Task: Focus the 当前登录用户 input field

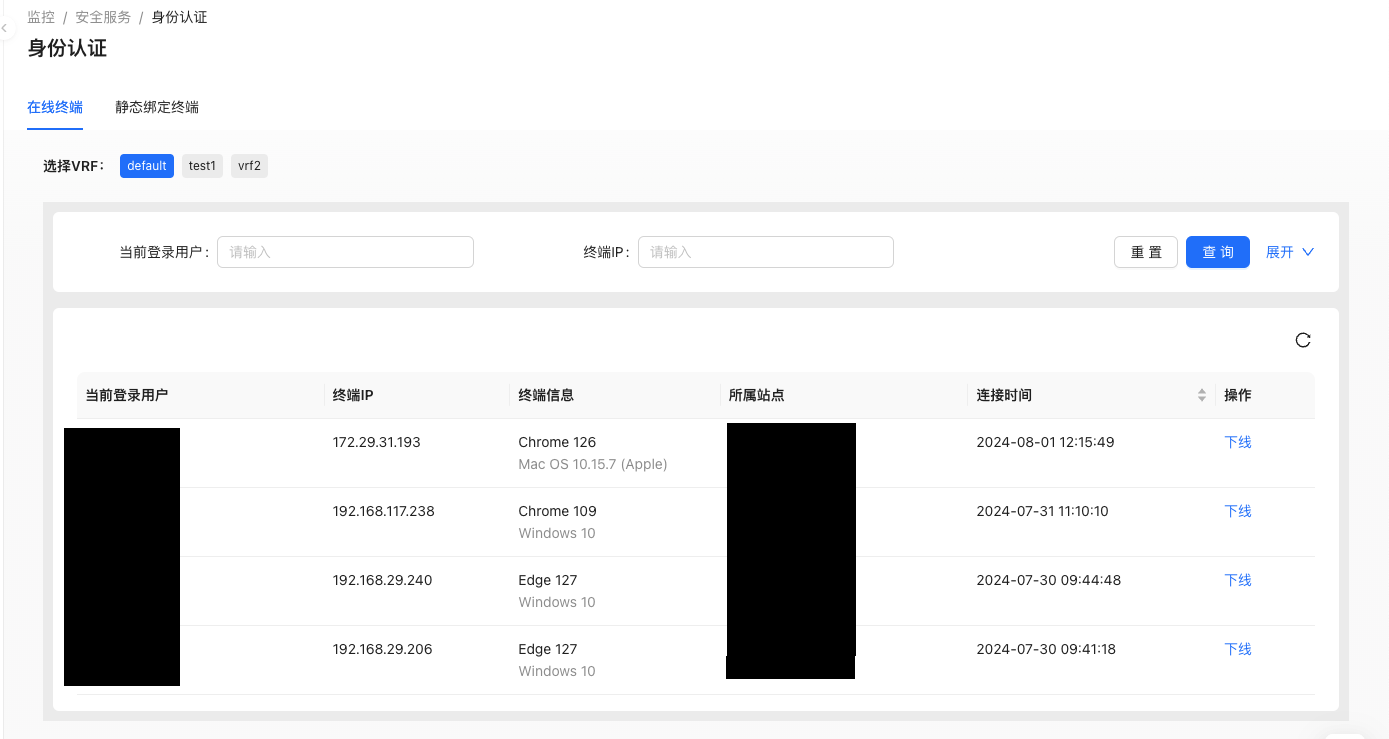Action: point(345,252)
